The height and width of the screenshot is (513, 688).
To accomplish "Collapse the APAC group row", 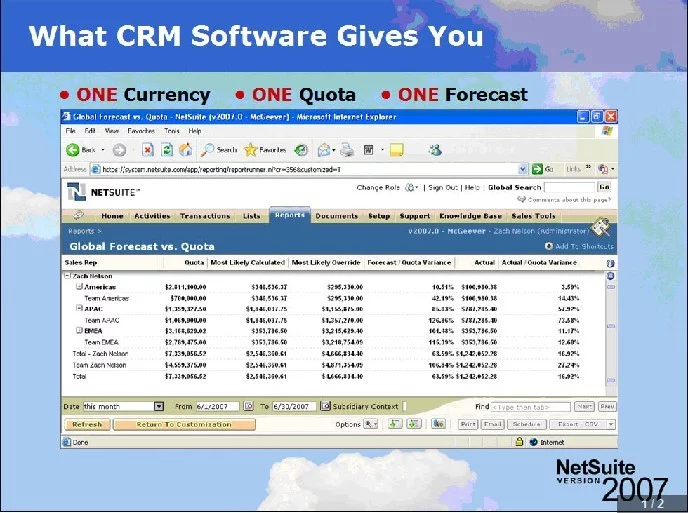I will 79,308.
